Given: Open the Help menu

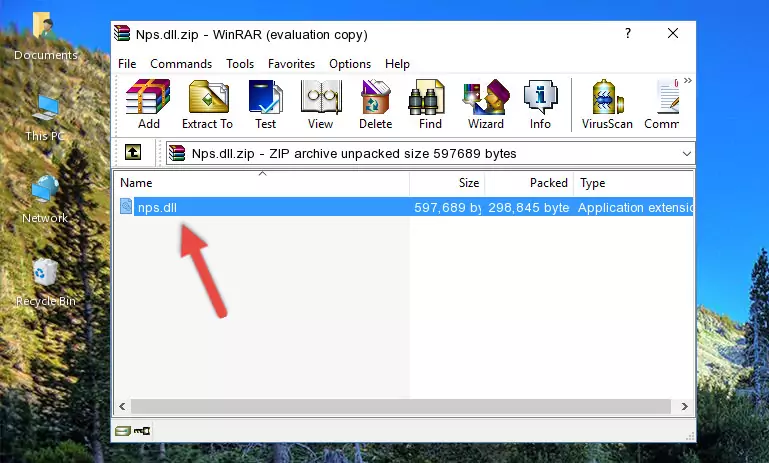Looking at the screenshot, I should 397,64.
